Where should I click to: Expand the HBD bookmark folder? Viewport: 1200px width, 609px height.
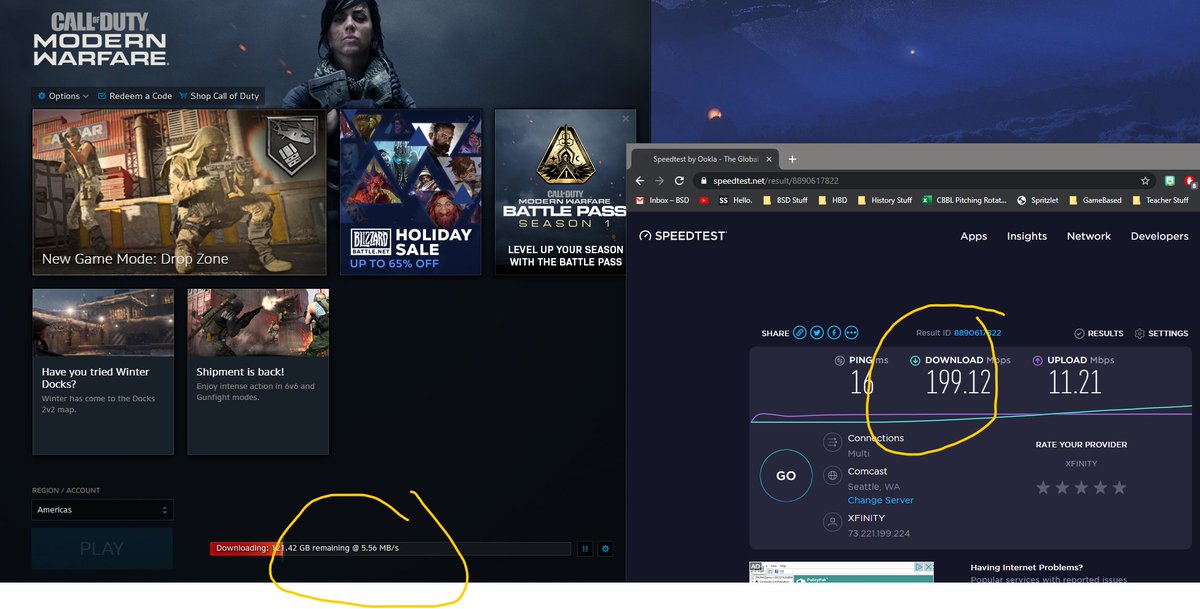[832, 200]
